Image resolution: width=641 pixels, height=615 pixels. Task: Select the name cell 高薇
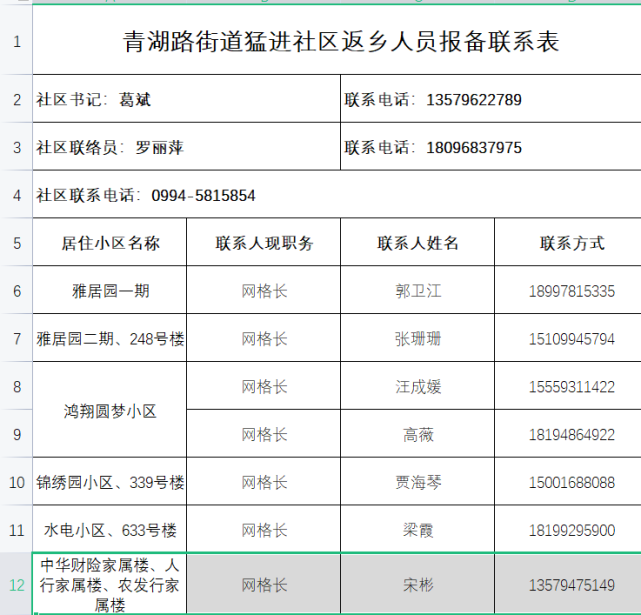417,434
